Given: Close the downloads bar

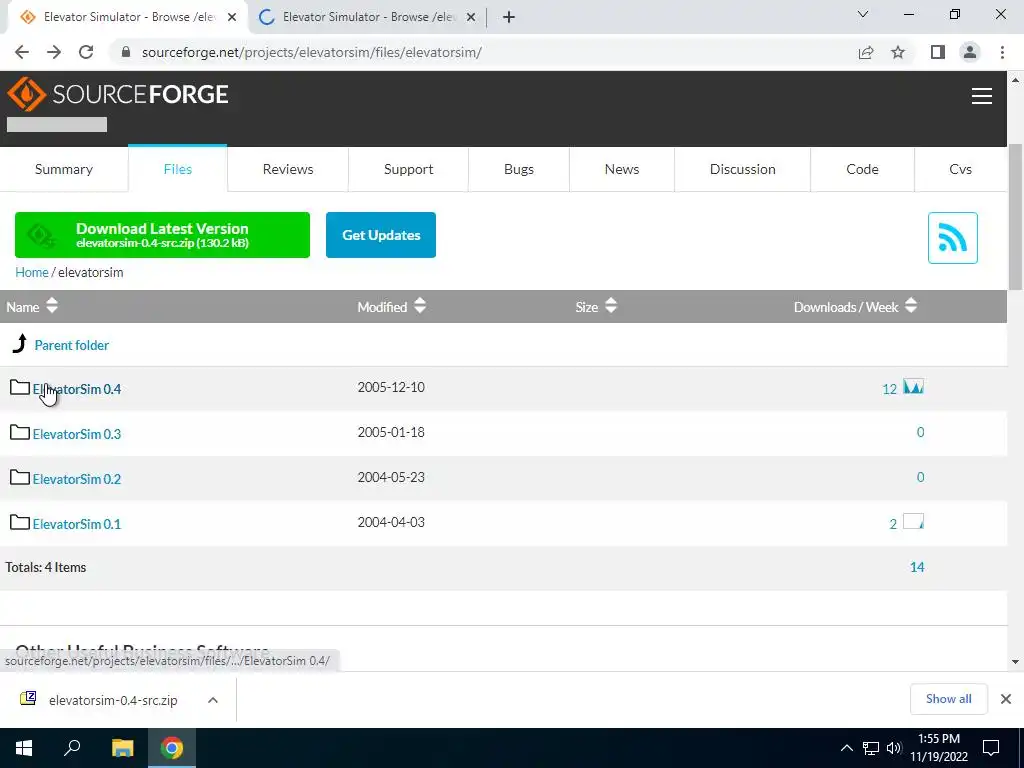Looking at the screenshot, I should [1006, 699].
